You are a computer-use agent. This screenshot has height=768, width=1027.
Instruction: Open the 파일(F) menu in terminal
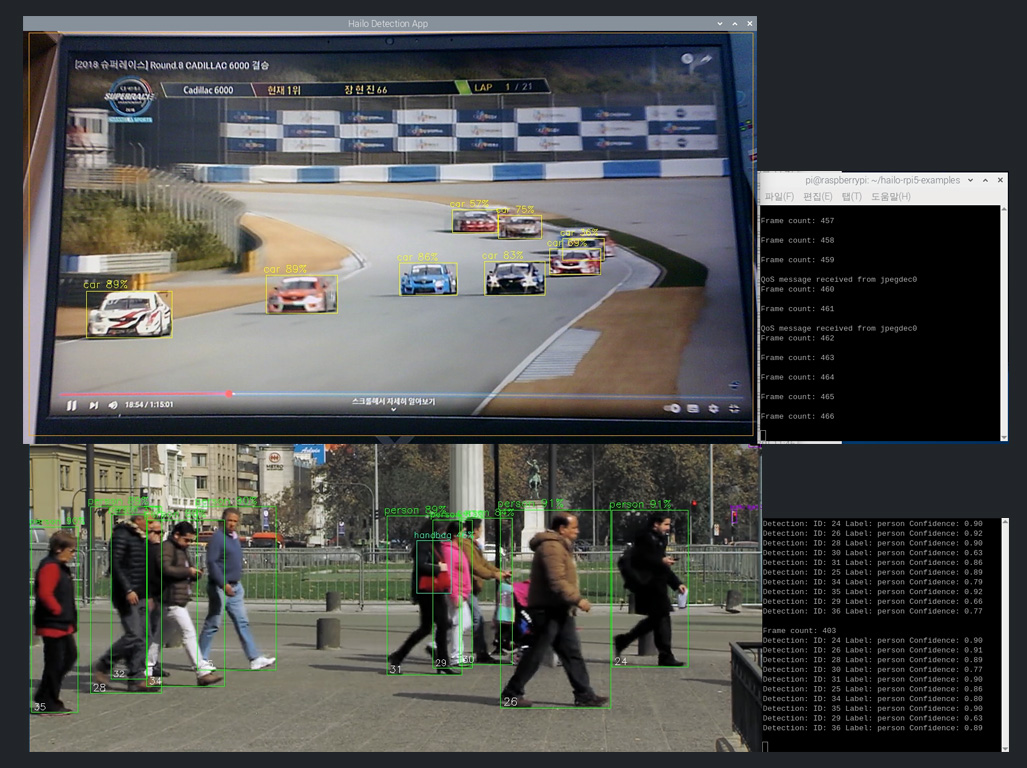click(x=779, y=197)
